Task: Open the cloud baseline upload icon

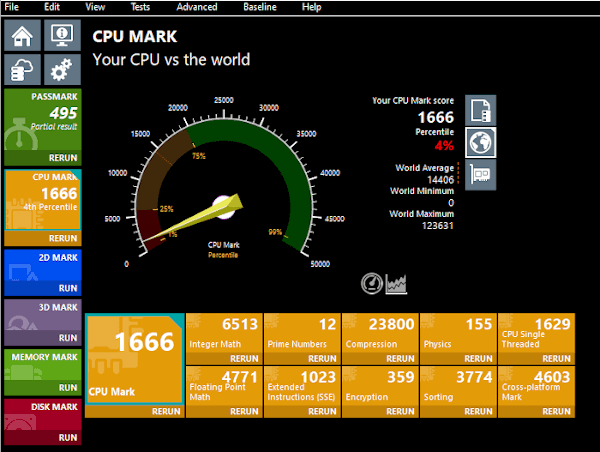Action: pyautogui.click(x=22, y=69)
